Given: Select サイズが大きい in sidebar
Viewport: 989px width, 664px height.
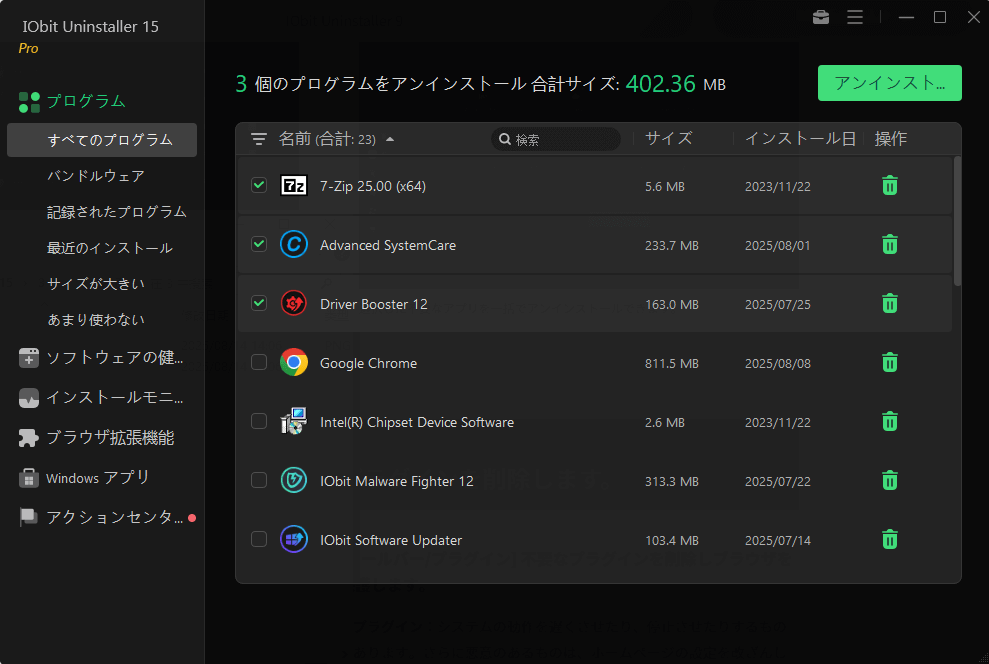Looking at the screenshot, I should click(x=96, y=284).
